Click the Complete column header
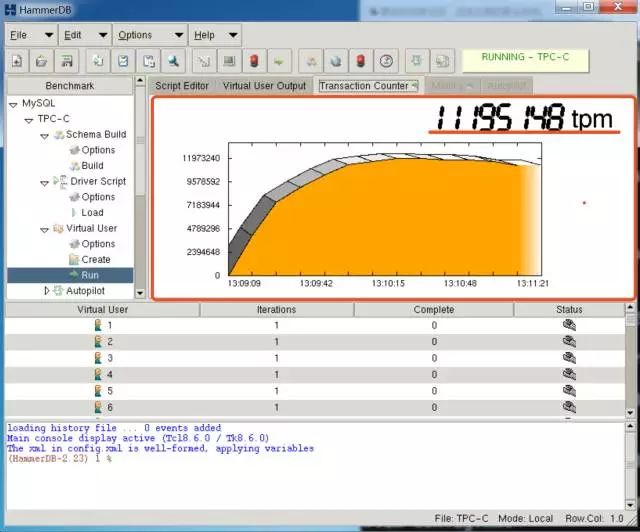The image size is (640, 532). tap(433, 309)
